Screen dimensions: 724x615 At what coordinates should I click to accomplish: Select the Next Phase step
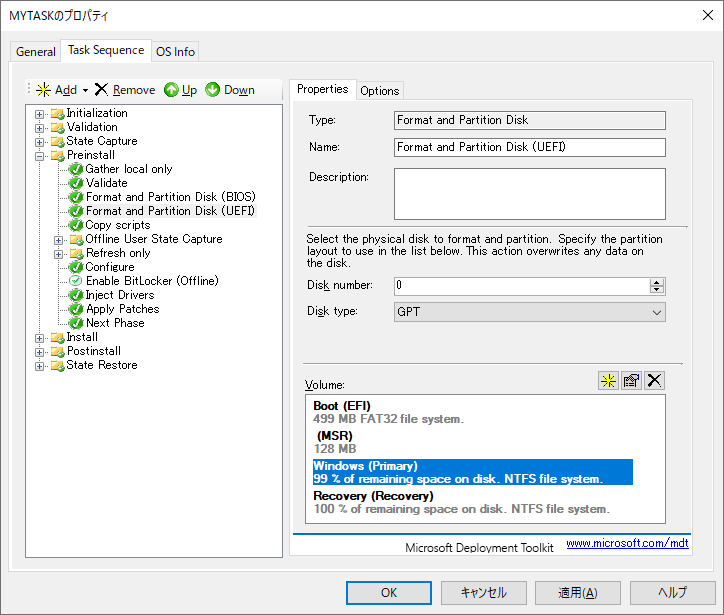115,323
